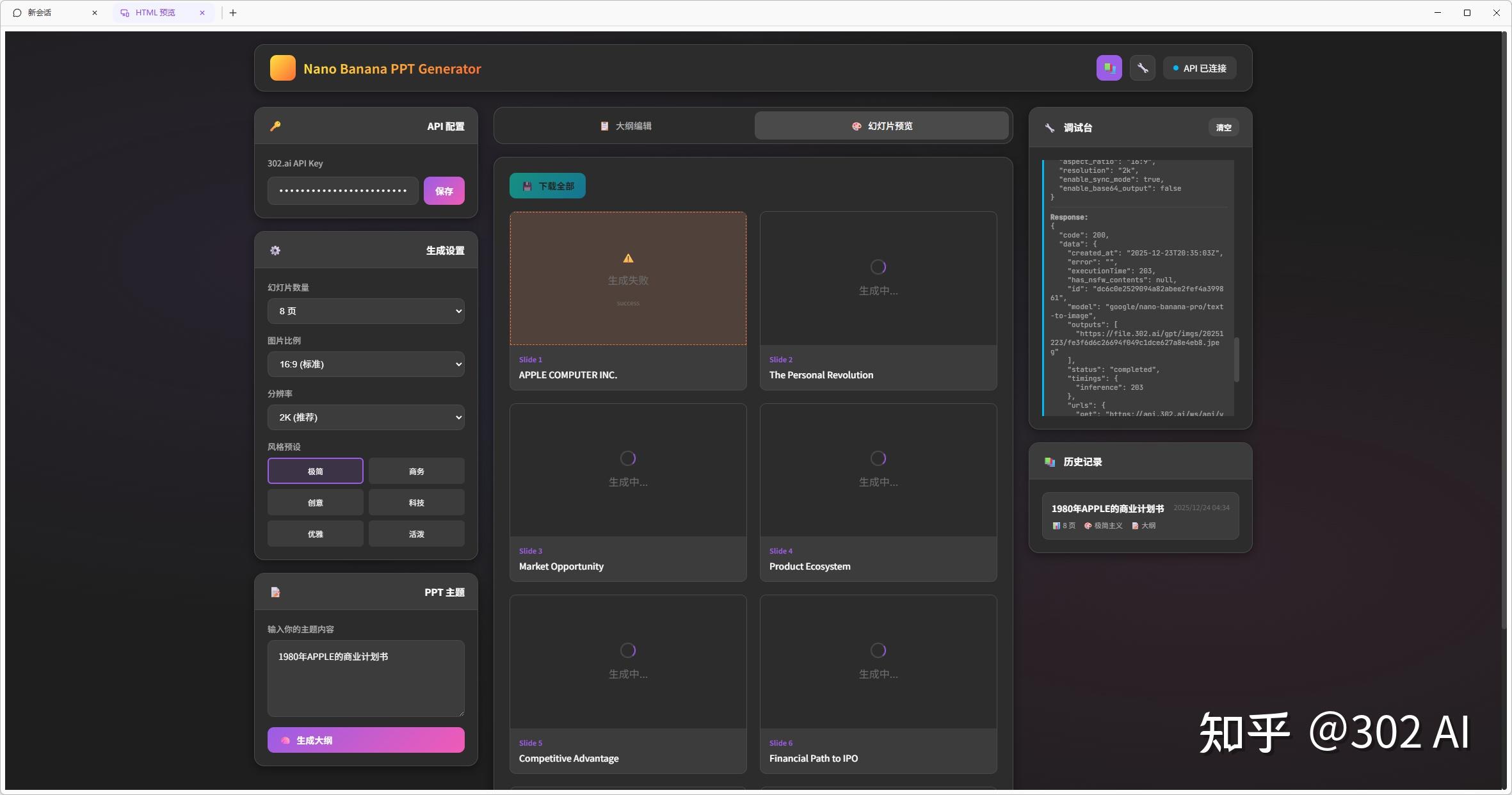Click the orange Nano Banana logo
This screenshot has width=1512, height=795.
click(282, 68)
